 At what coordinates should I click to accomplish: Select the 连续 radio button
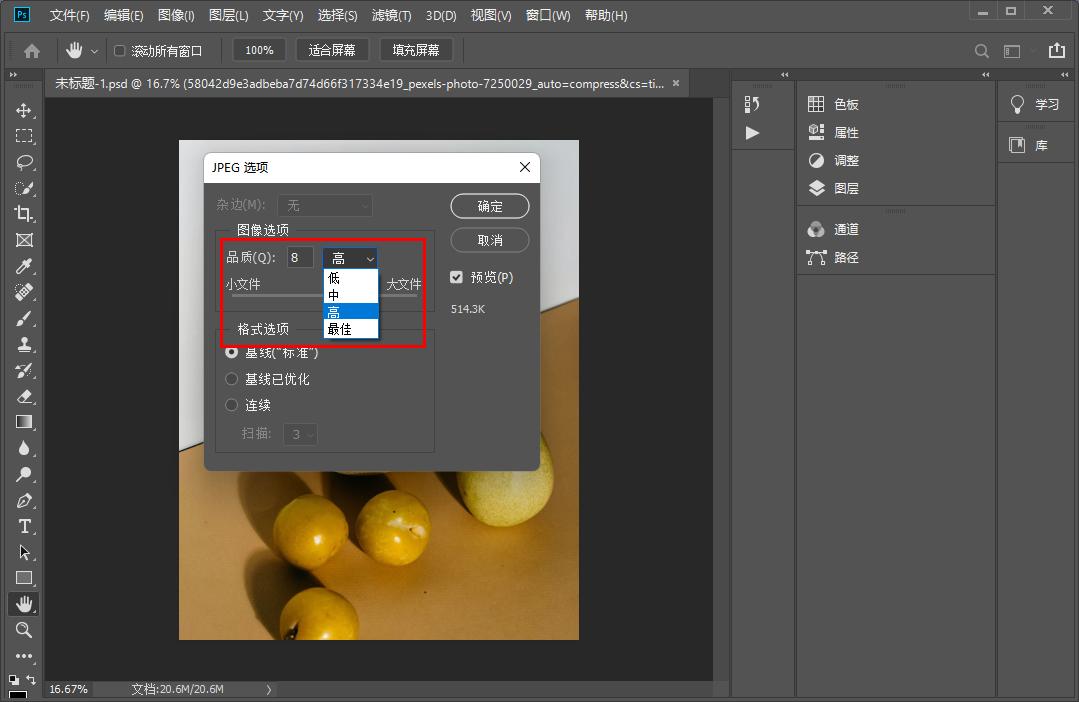231,405
